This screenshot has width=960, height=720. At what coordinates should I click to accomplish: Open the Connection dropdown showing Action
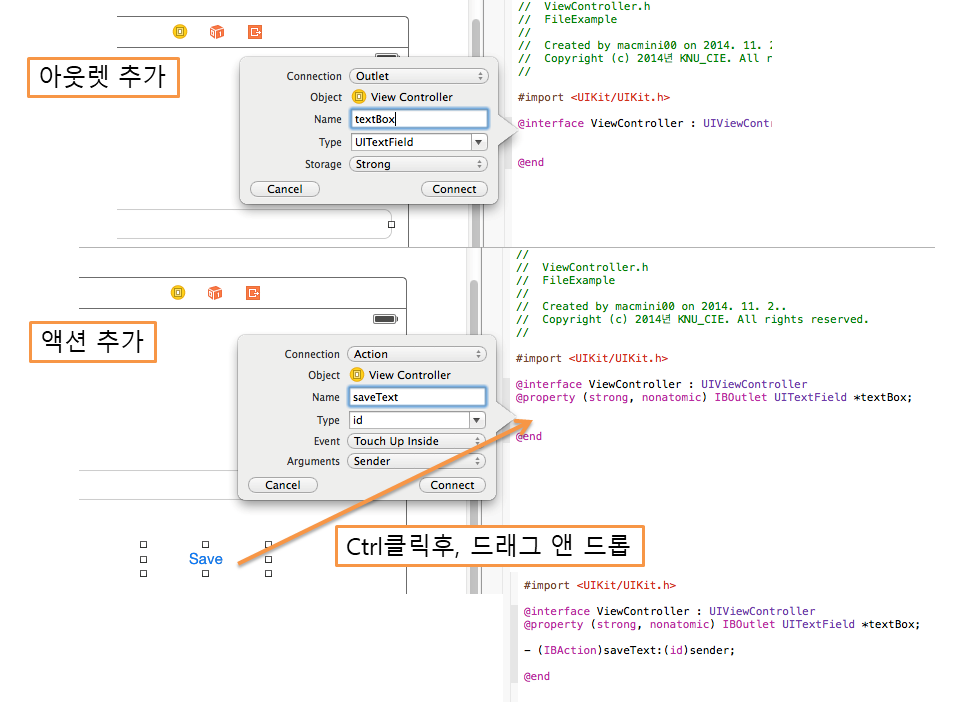tap(416, 354)
